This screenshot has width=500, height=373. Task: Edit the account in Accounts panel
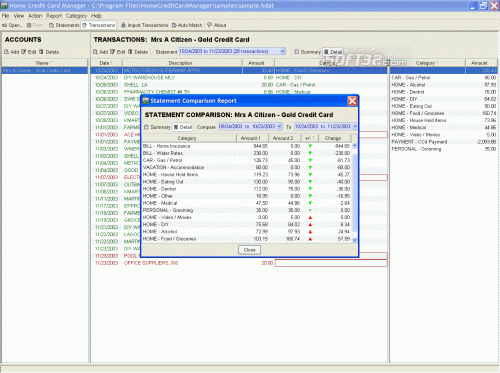[29, 52]
